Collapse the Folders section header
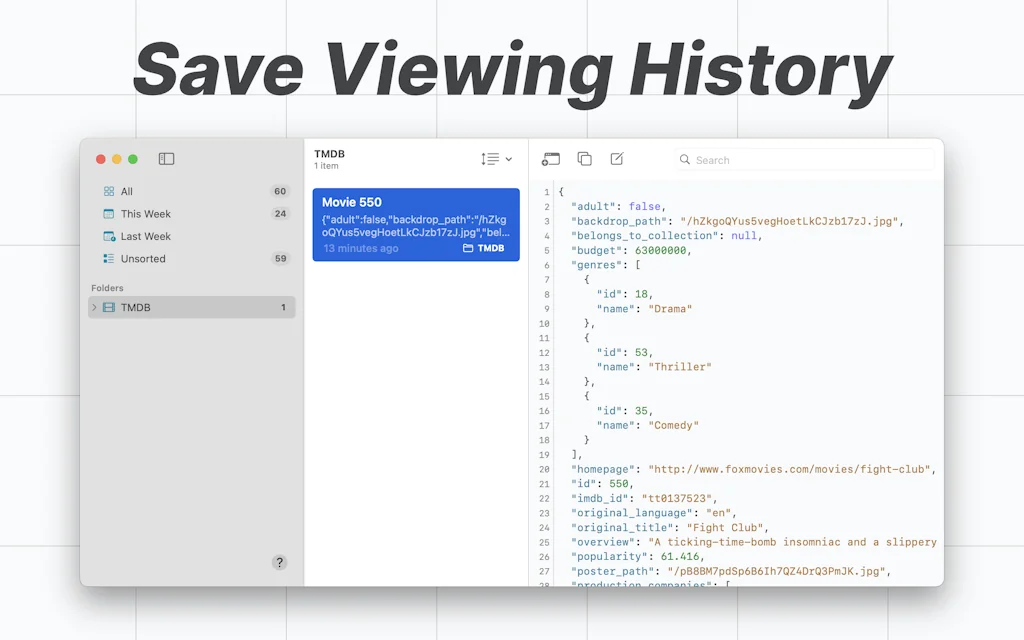 [107, 287]
